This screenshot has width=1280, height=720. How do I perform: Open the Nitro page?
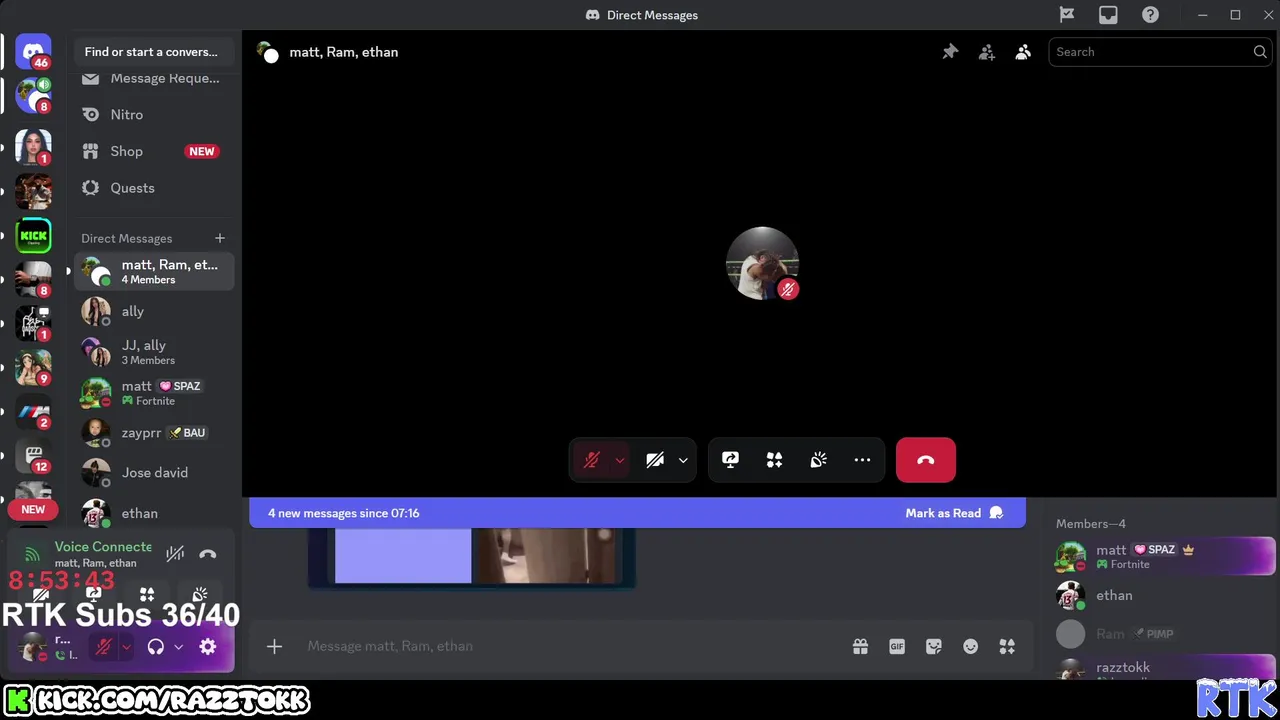154,115
